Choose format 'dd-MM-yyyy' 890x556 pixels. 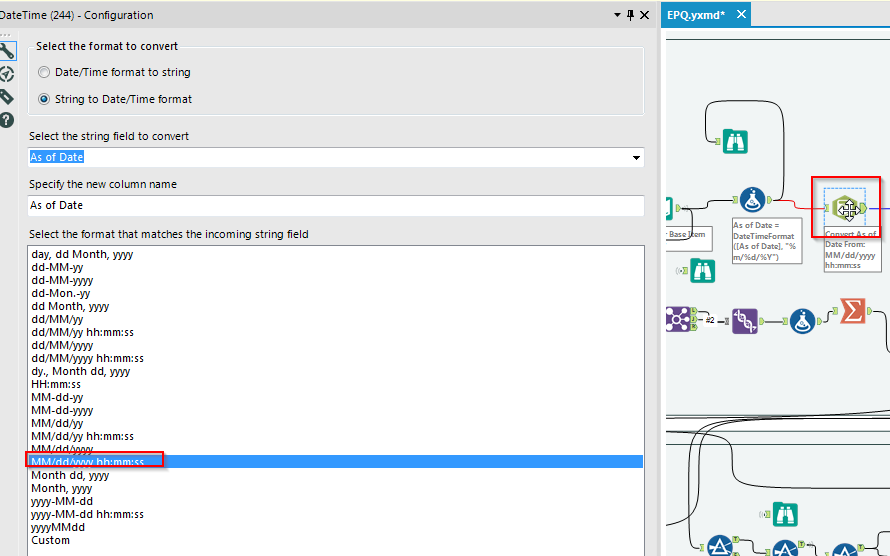[x=62, y=280]
